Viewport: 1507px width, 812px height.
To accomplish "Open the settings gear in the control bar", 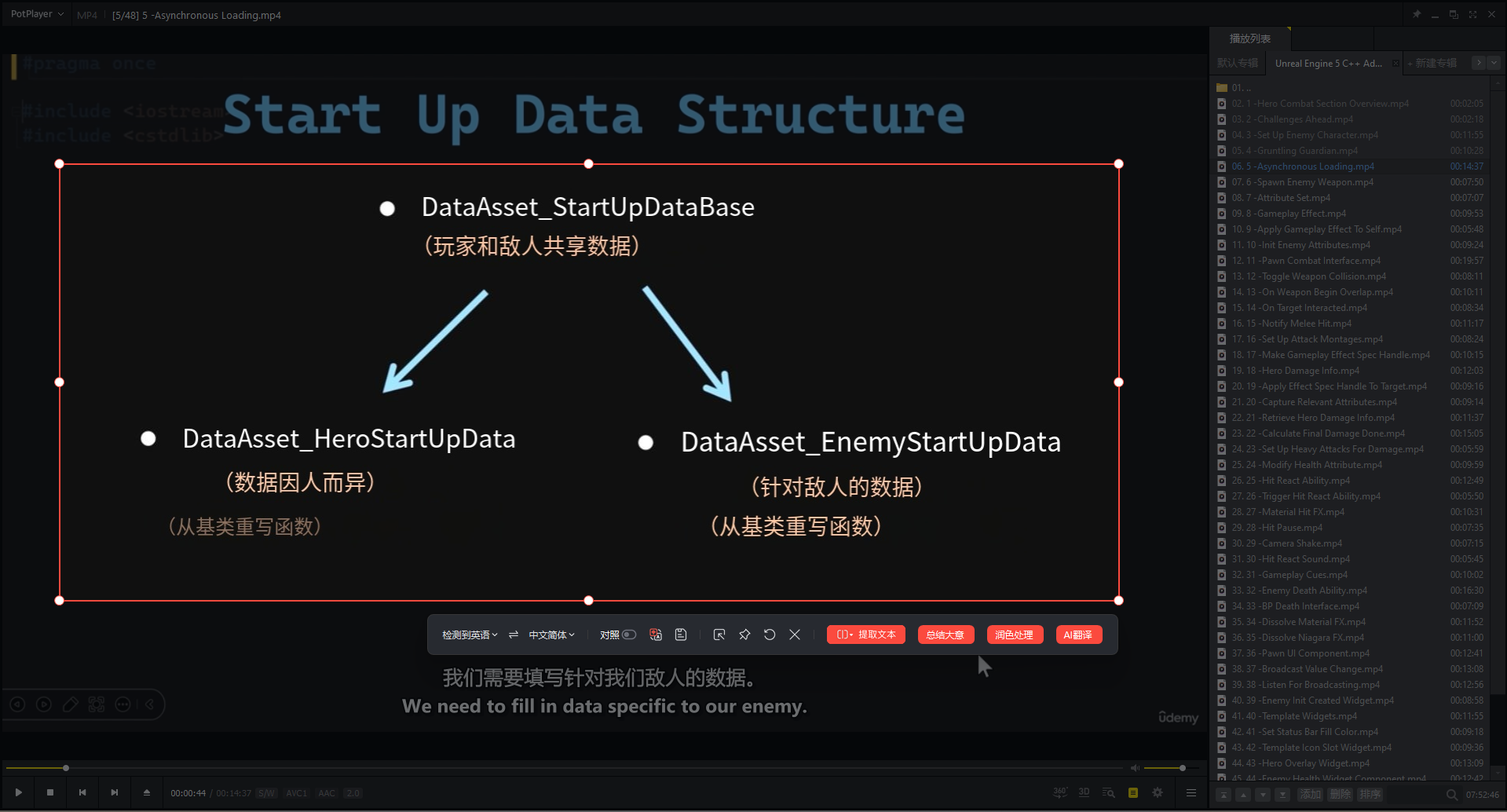I will tap(1158, 792).
